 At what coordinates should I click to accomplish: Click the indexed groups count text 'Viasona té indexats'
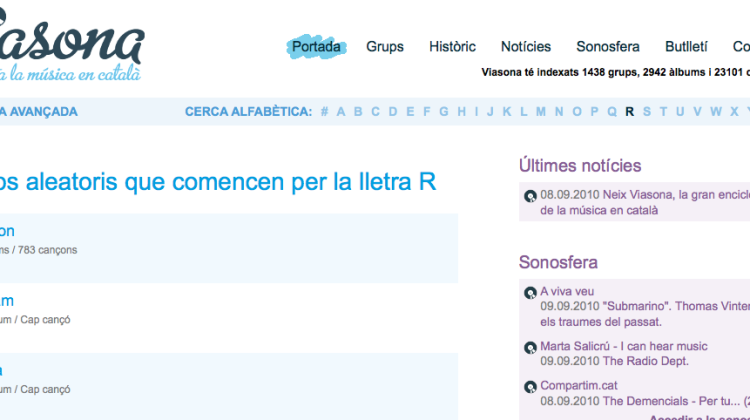click(x=530, y=72)
